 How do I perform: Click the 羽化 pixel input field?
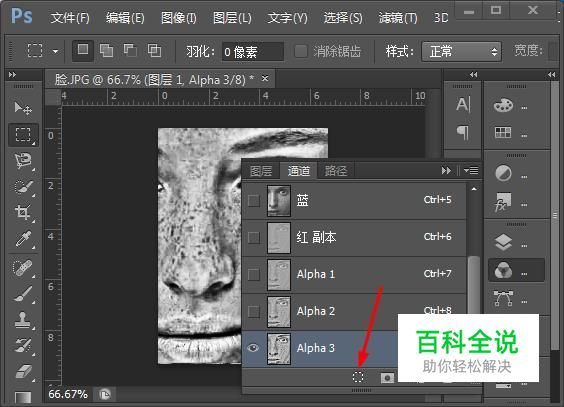253,52
